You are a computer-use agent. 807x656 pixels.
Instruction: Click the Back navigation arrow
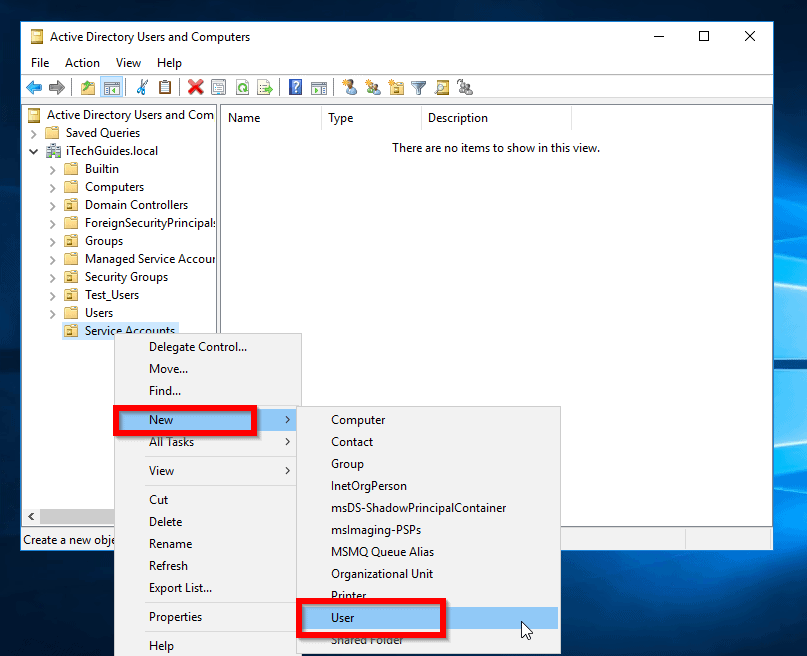[x=33, y=87]
